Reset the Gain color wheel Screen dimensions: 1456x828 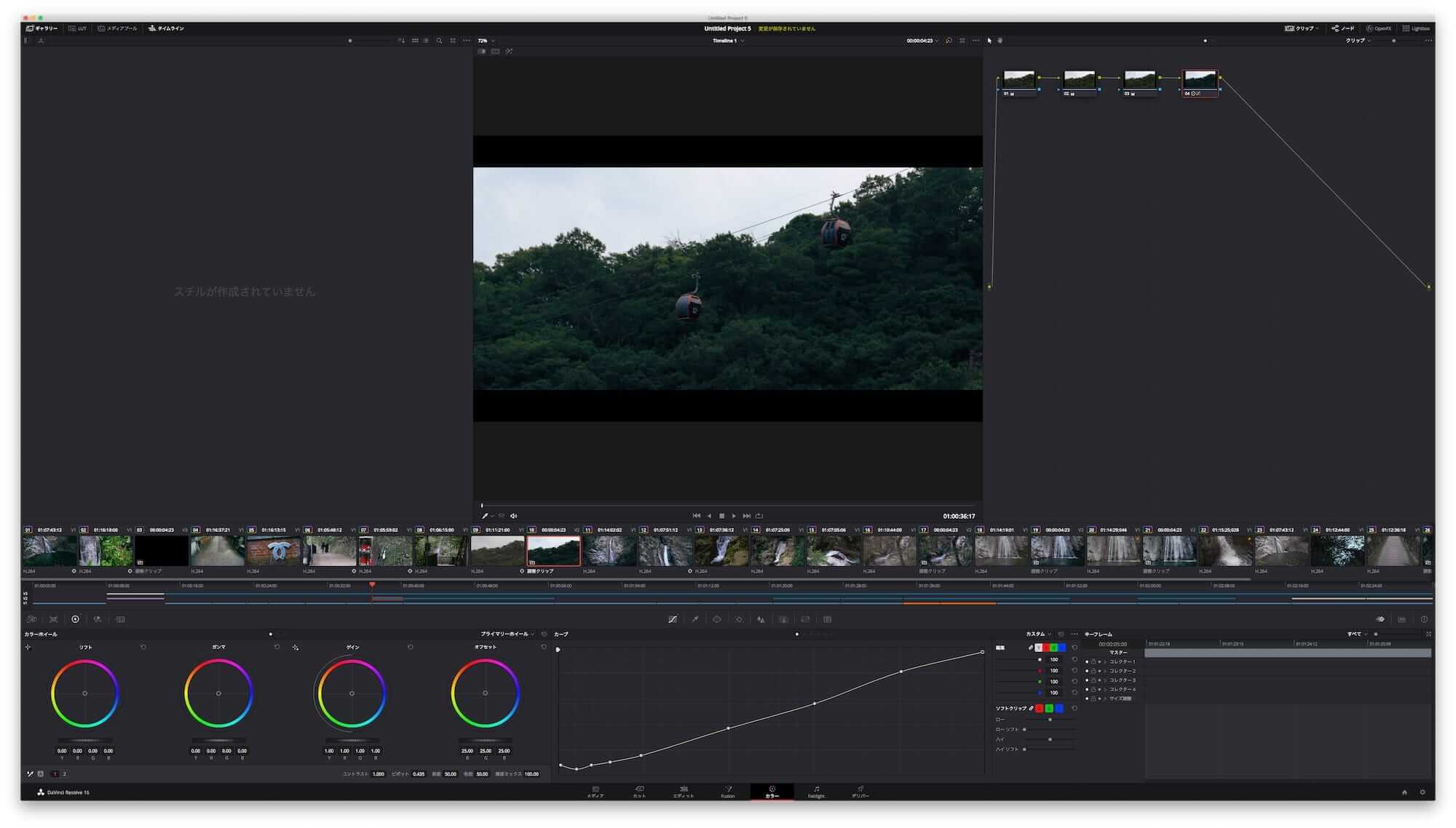click(410, 647)
